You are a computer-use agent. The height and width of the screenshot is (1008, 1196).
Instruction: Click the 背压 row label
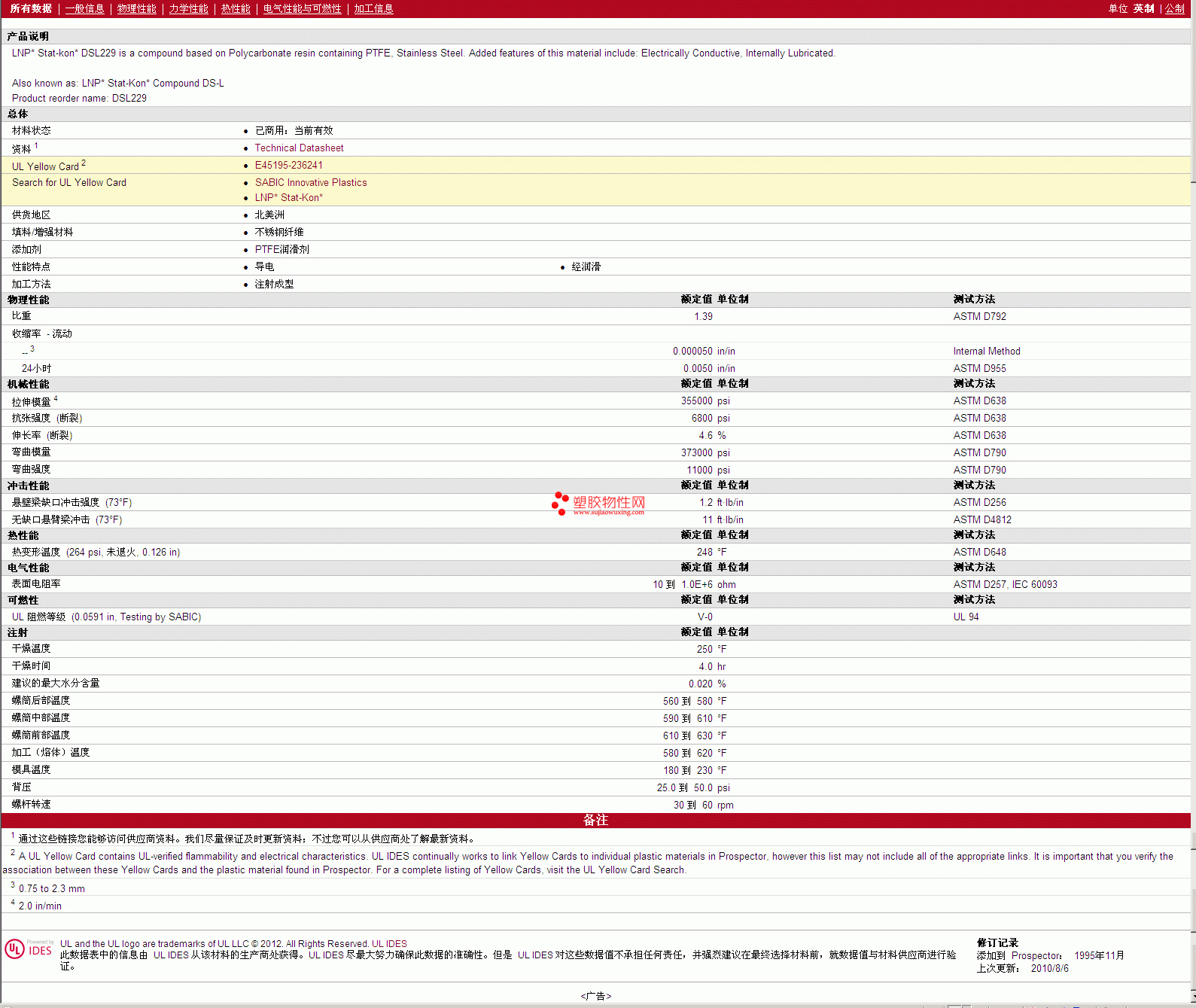click(22, 787)
